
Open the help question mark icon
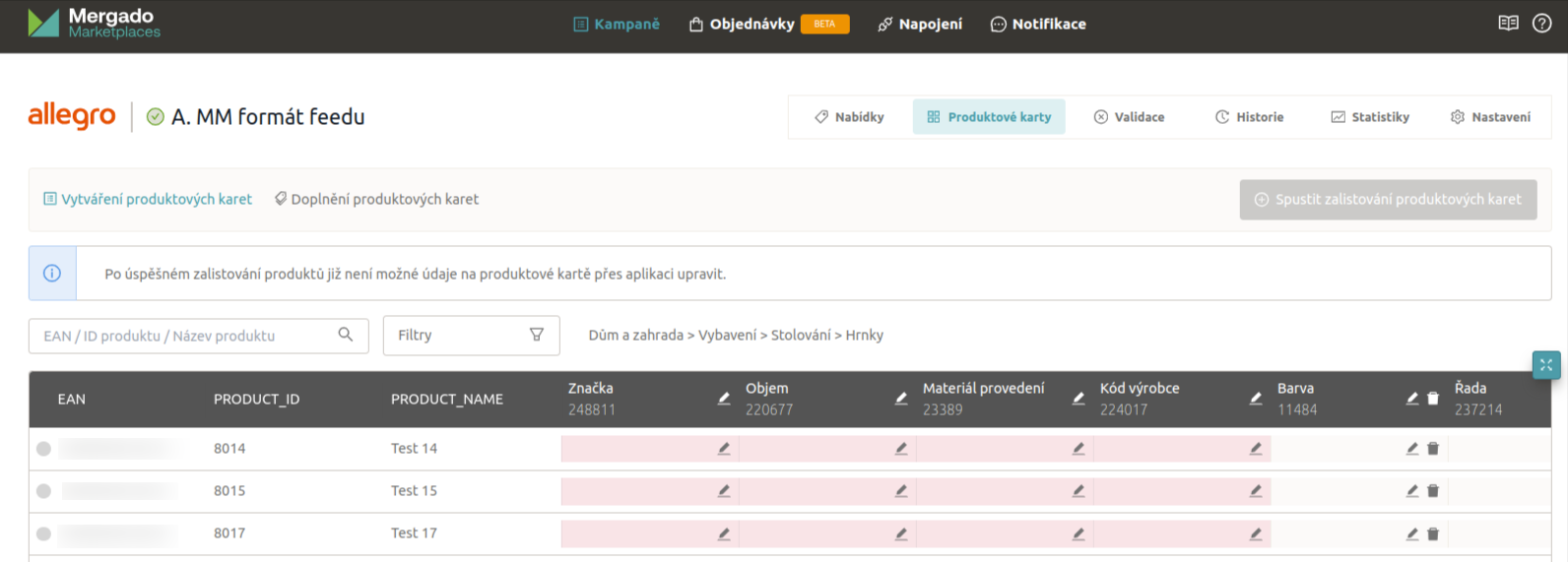click(1541, 24)
